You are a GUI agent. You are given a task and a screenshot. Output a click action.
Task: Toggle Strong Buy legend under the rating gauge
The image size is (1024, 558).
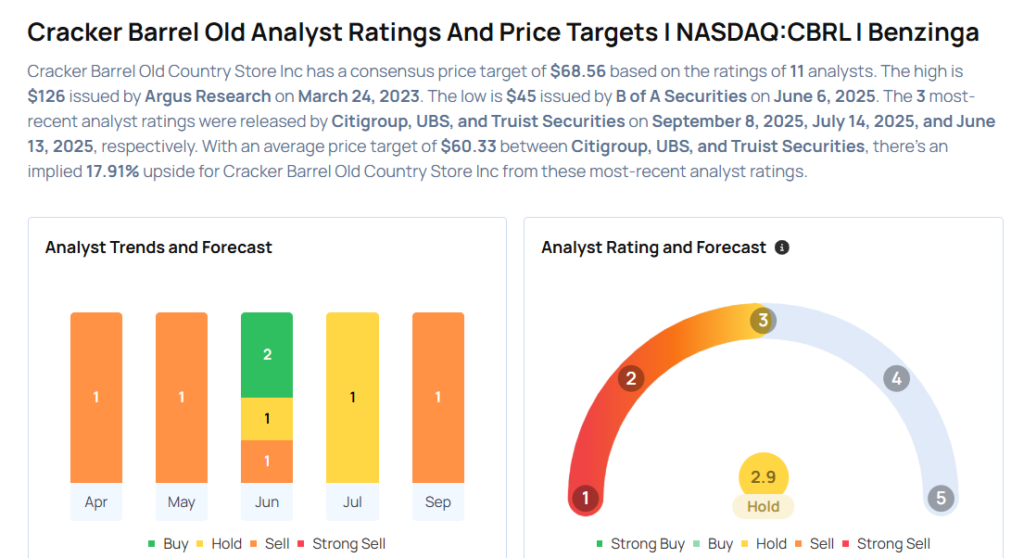click(x=640, y=544)
